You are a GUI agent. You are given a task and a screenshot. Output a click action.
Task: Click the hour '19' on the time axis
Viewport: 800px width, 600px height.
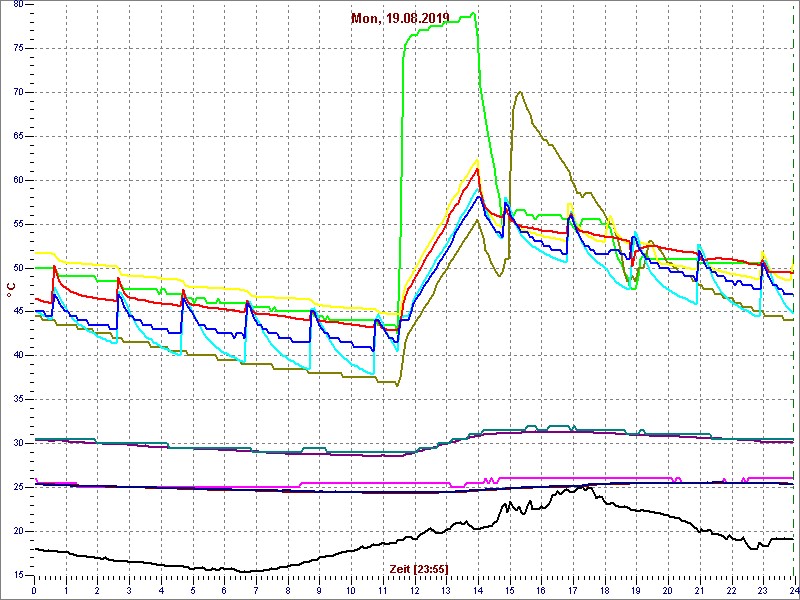coord(636,591)
